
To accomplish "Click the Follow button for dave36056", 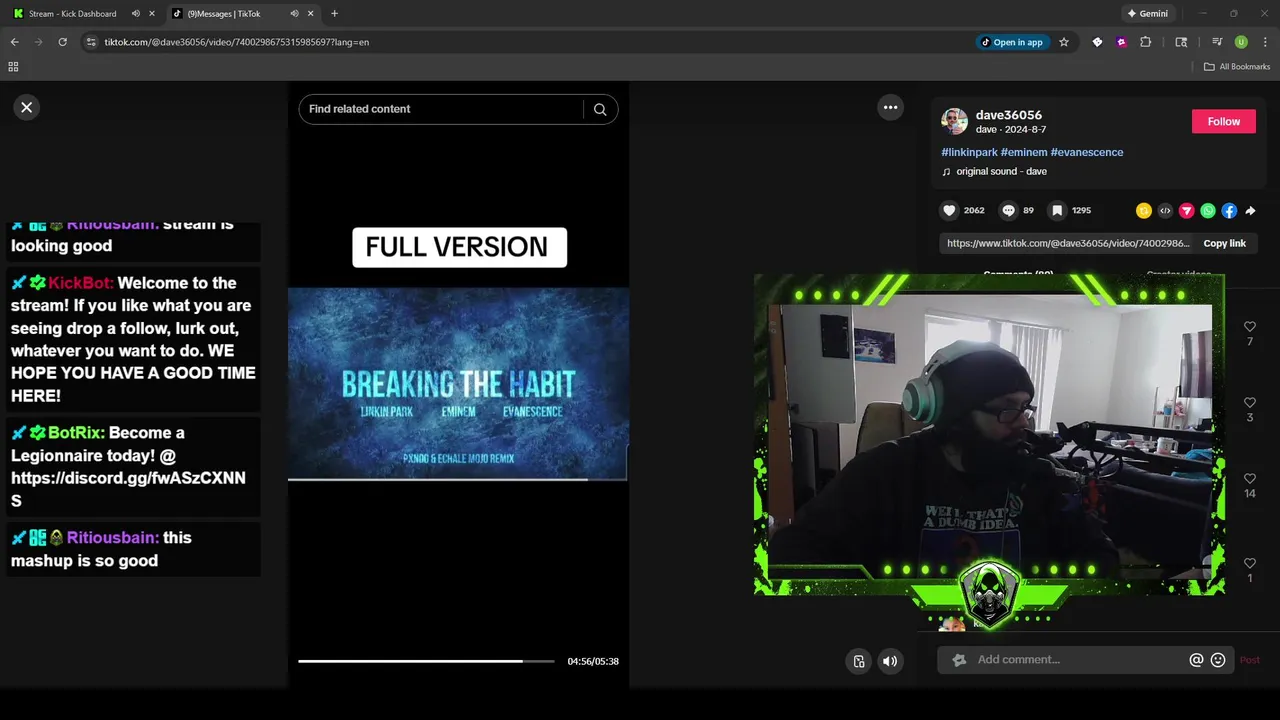I will tap(1223, 121).
